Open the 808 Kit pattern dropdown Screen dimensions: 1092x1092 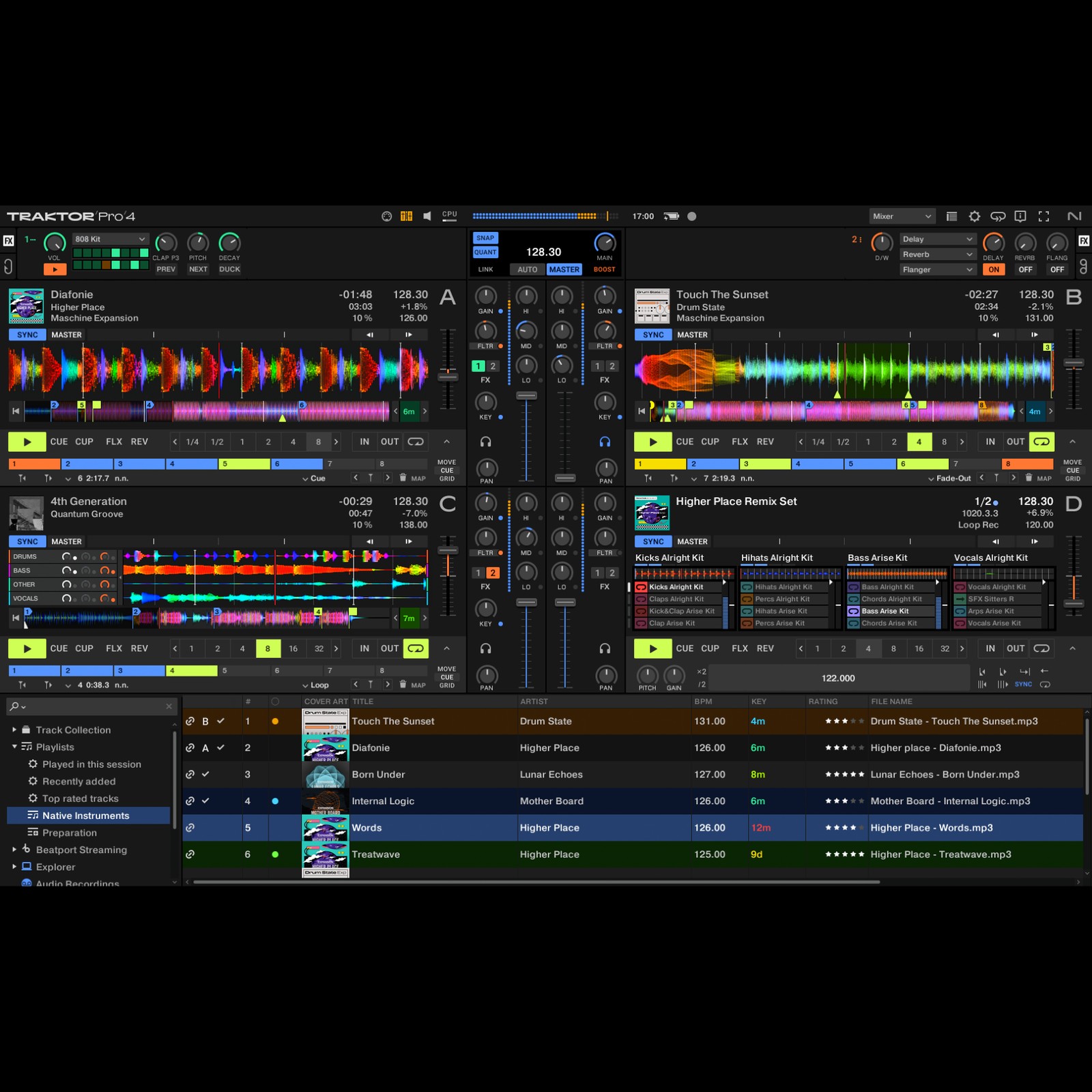(111, 239)
